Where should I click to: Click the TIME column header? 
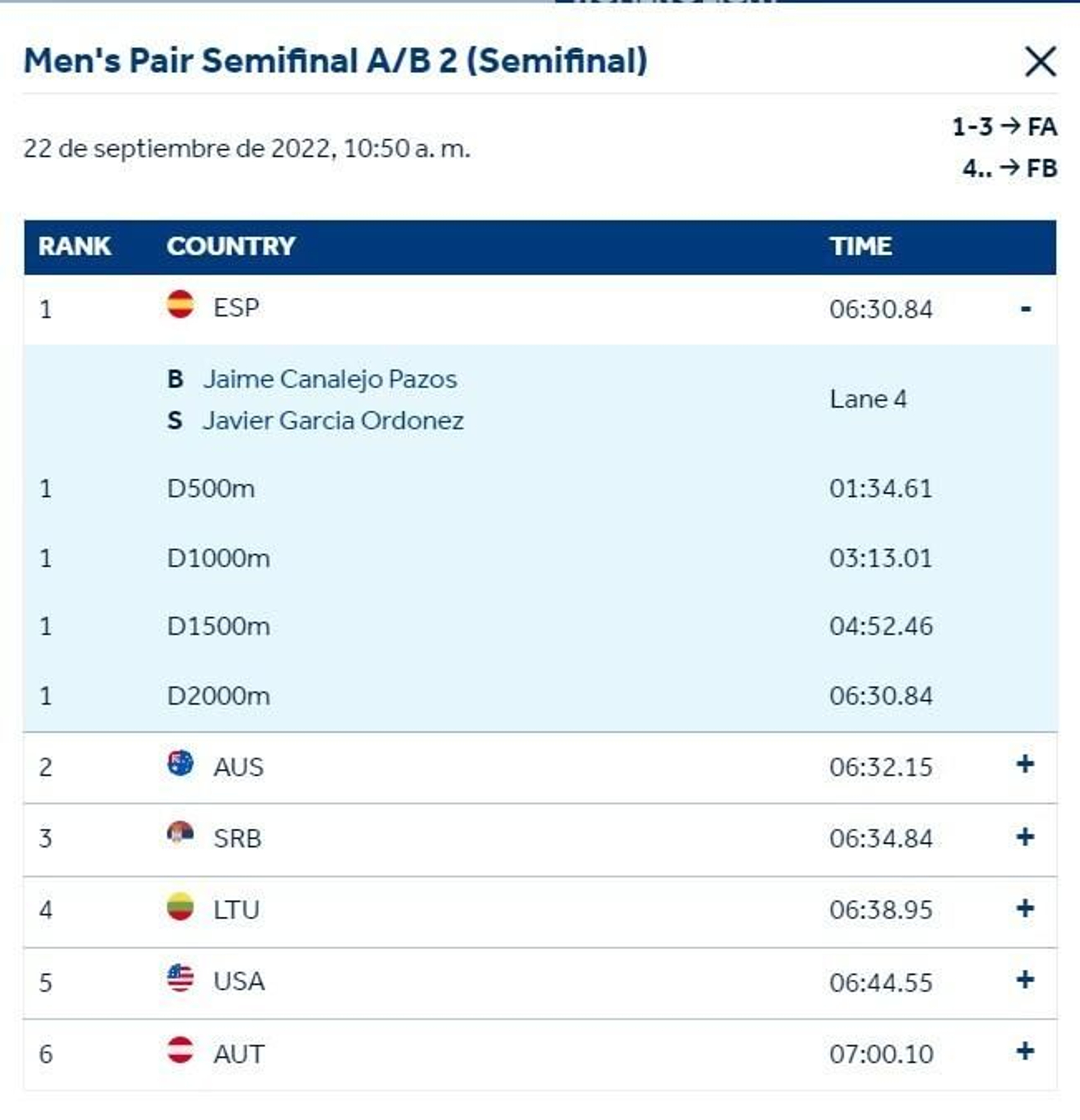(x=861, y=246)
